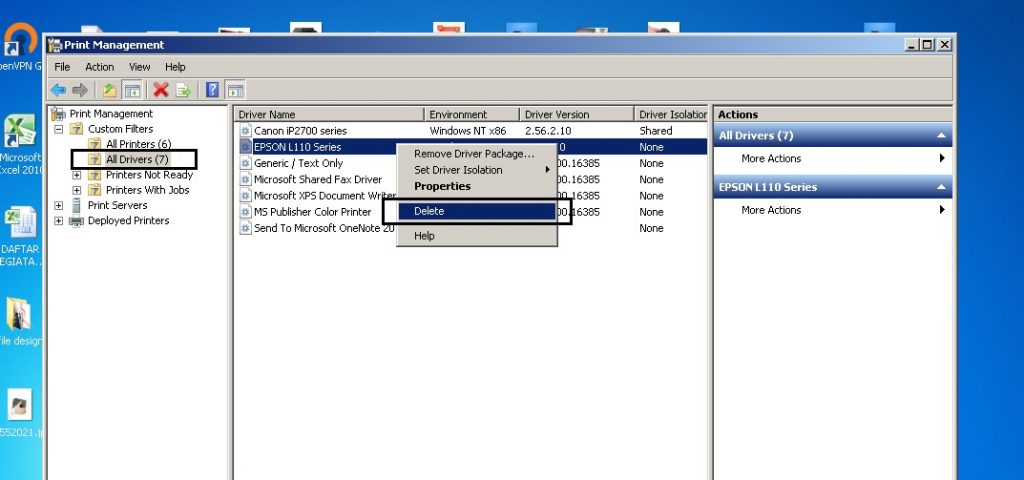Select the Deployed Printers tree item

click(128, 221)
